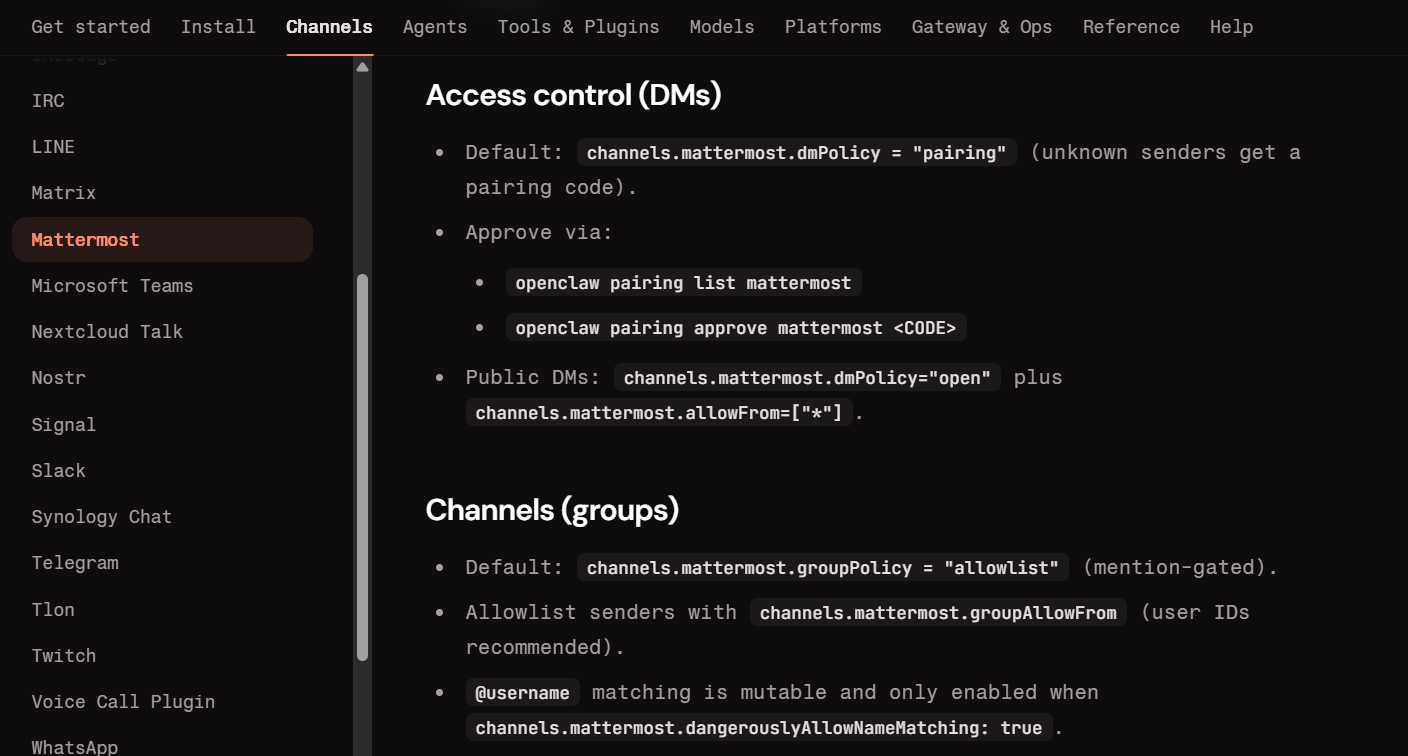Click the dmPolicy = "pairing" code snippet
This screenshot has height=756, width=1408.
[797, 153]
